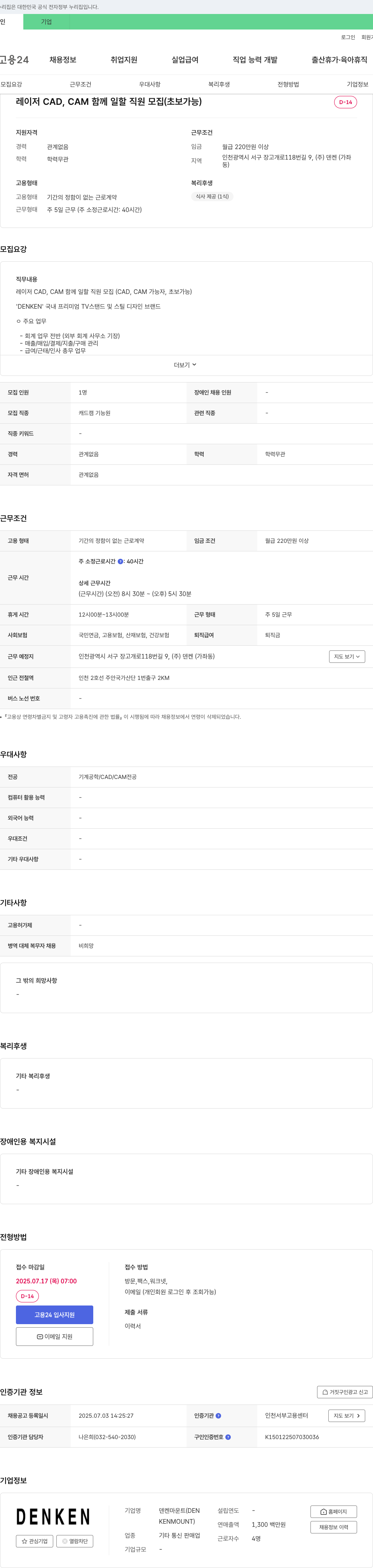Click the D-14 badge beside the job title
Viewport: 373px width, 1568px height.
tap(345, 102)
